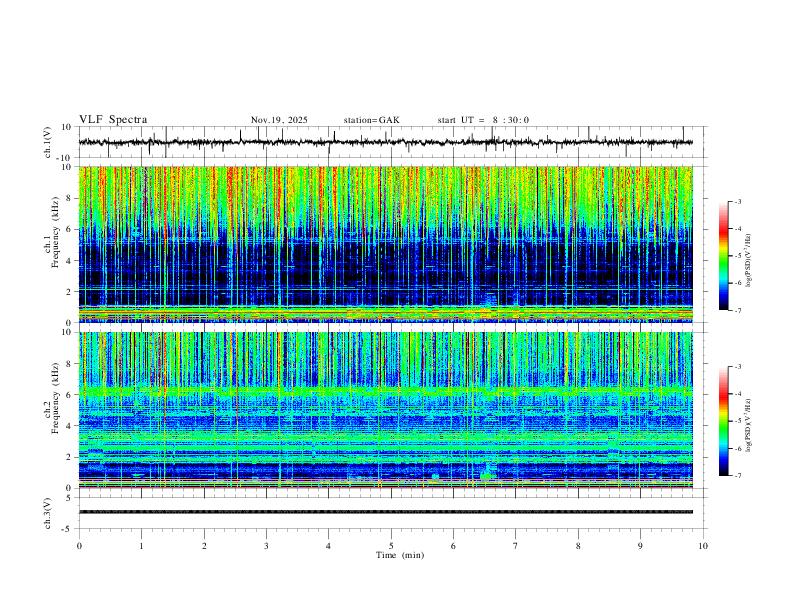Click the Nov.19, 2025 date label

coord(279,120)
